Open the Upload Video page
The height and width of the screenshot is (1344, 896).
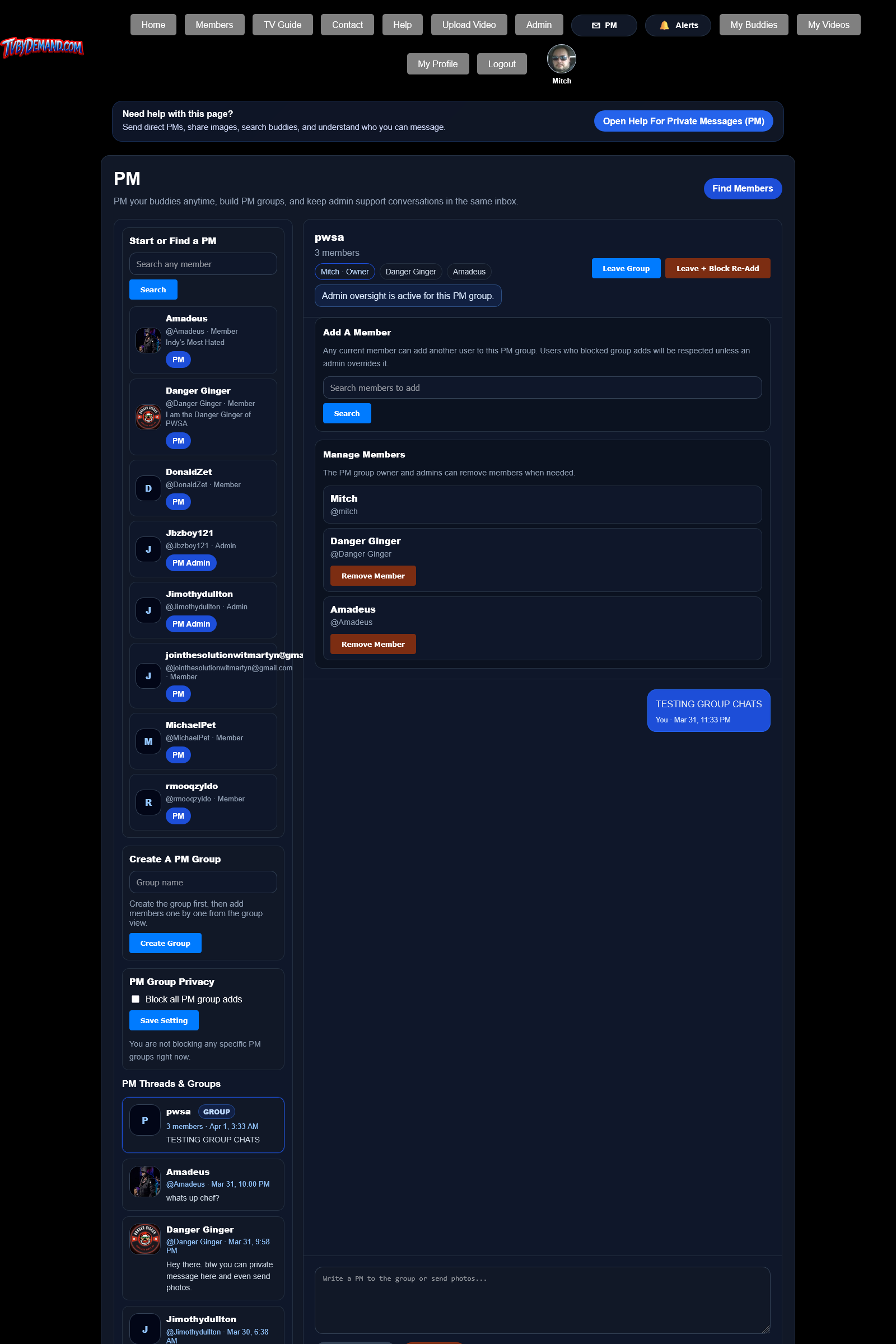[x=469, y=25]
